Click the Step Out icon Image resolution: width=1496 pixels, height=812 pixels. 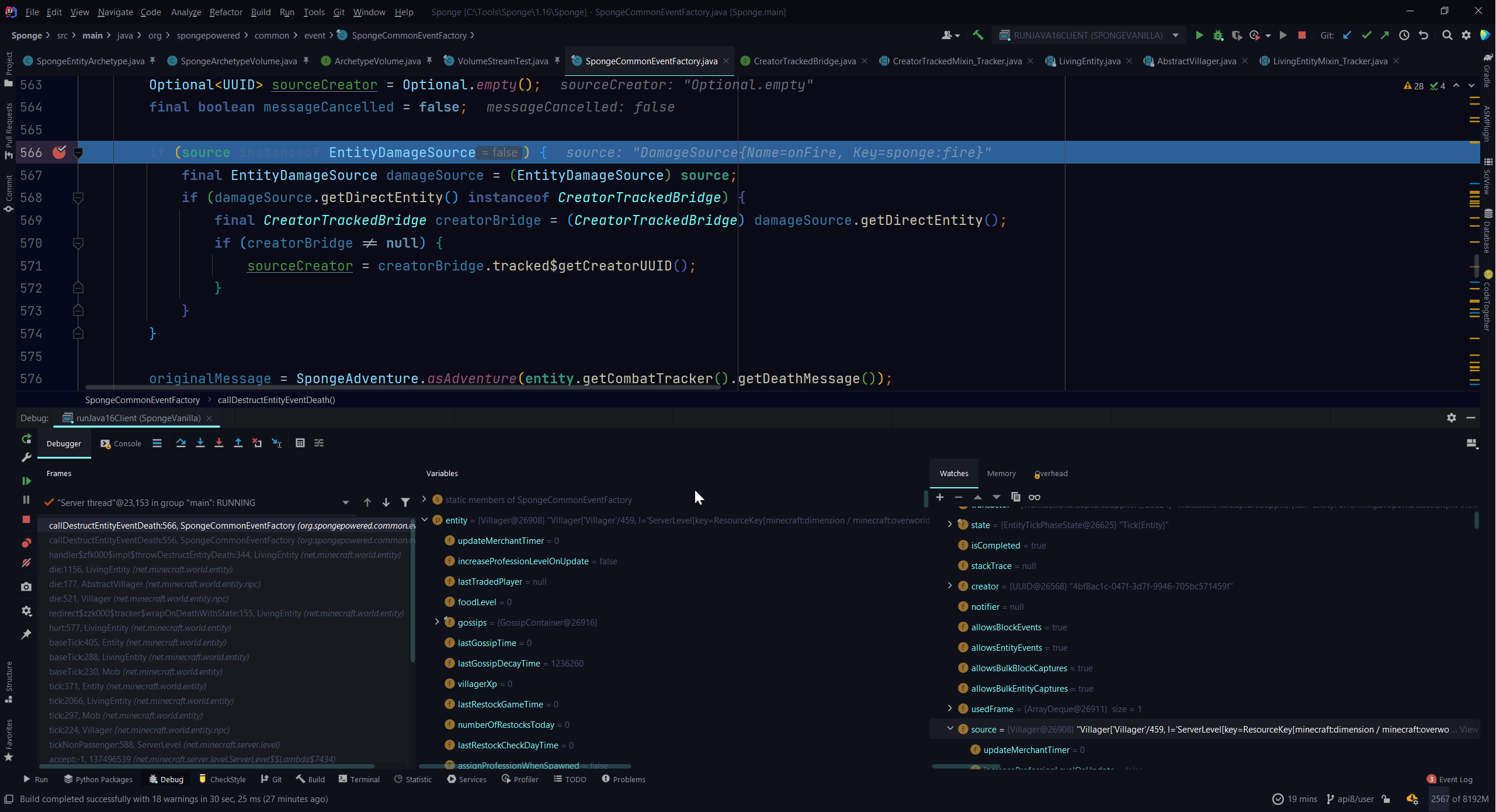(238, 443)
